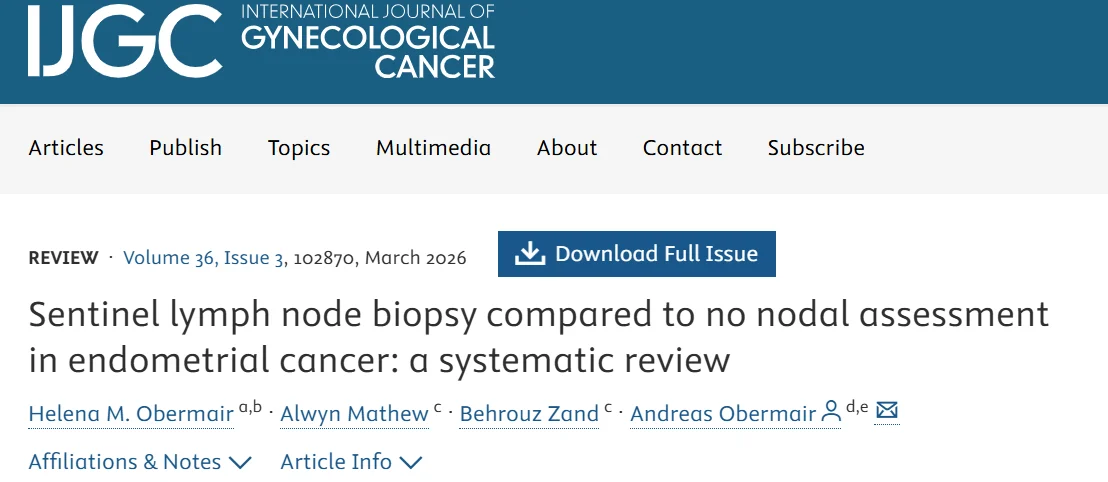Open the Multimedia menu
The width and height of the screenshot is (1108, 482).
433,148
